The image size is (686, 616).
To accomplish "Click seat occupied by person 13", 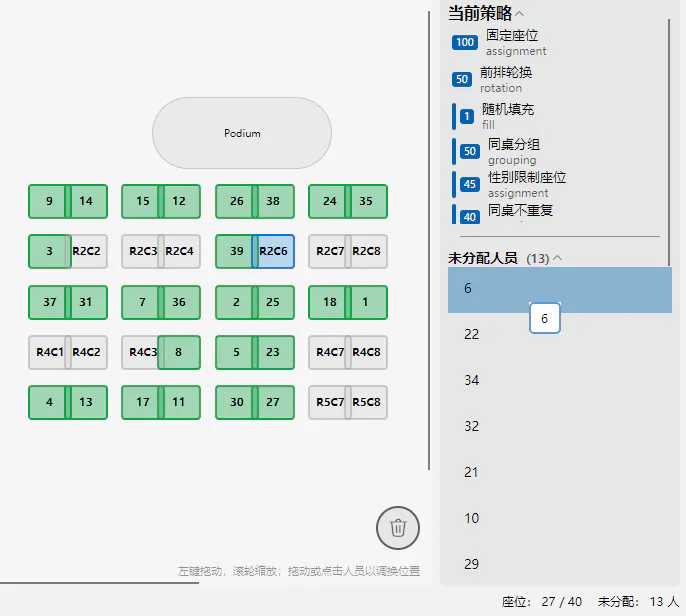I will coord(87,402).
